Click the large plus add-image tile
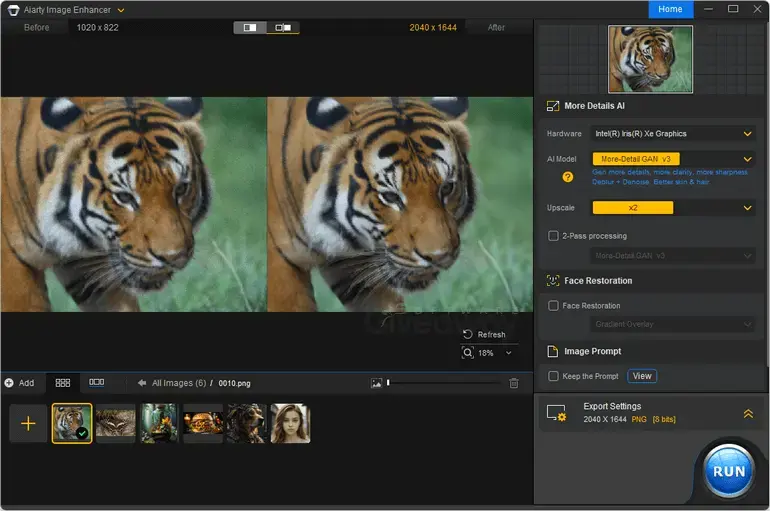 [x=28, y=423]
